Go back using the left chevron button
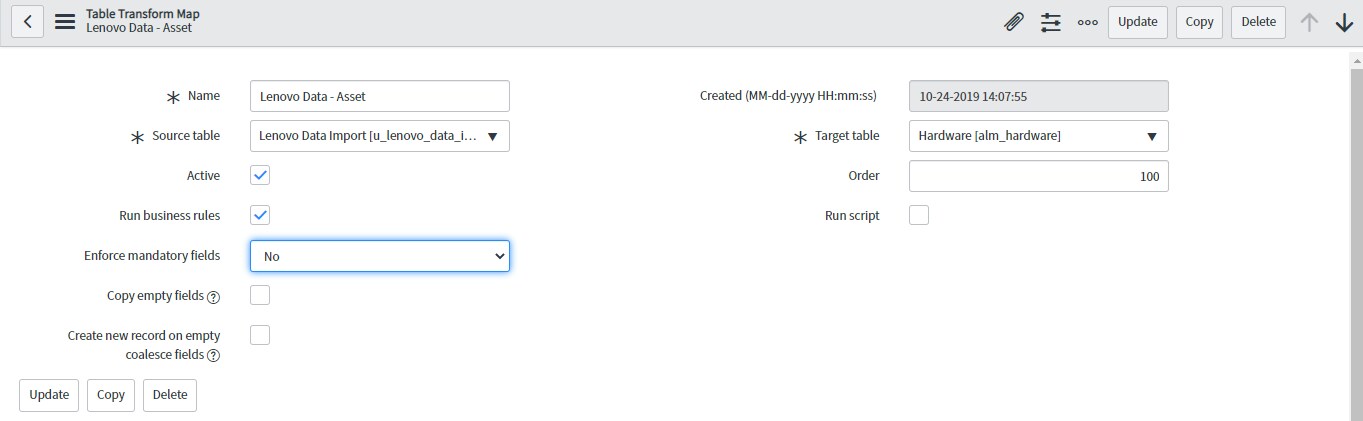This screenshot has height=421, width=1363. [27, 22]
